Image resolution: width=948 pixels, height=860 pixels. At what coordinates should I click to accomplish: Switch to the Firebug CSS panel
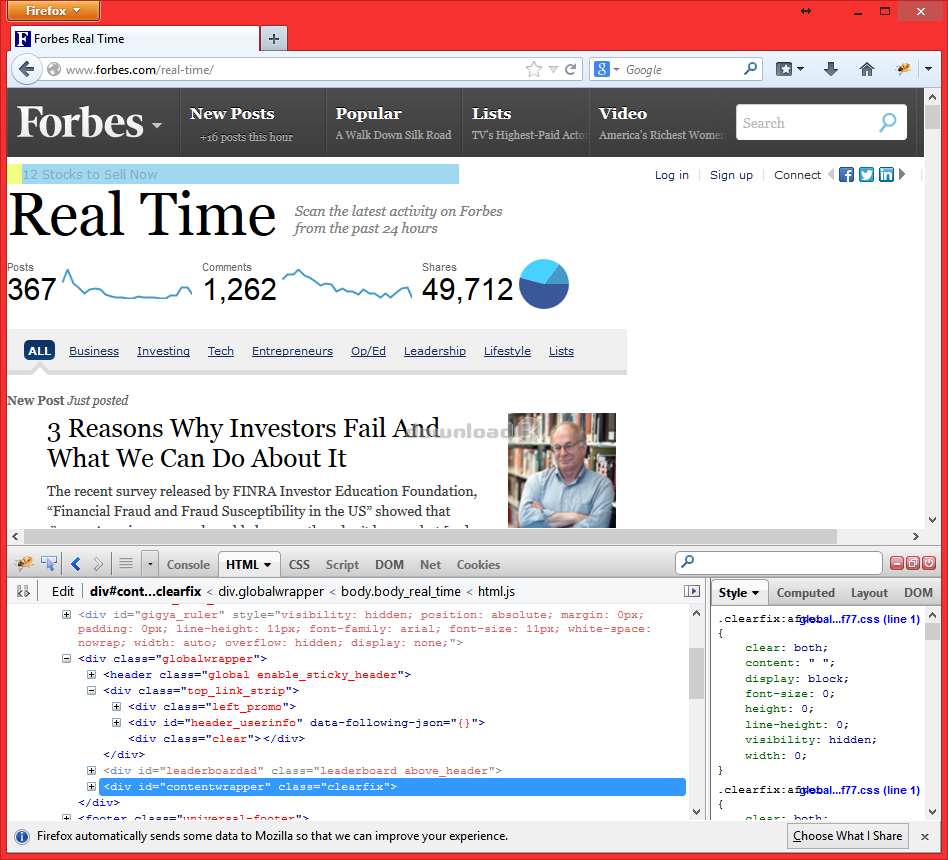click(299, 565)
